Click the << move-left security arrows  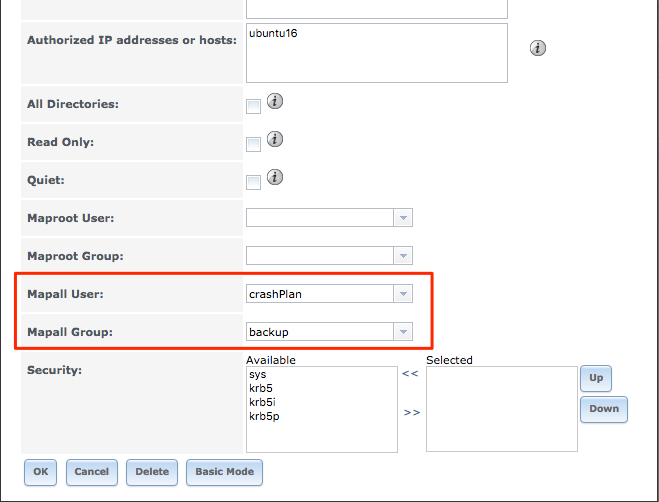pyautogui.click(x=410, y=375)
